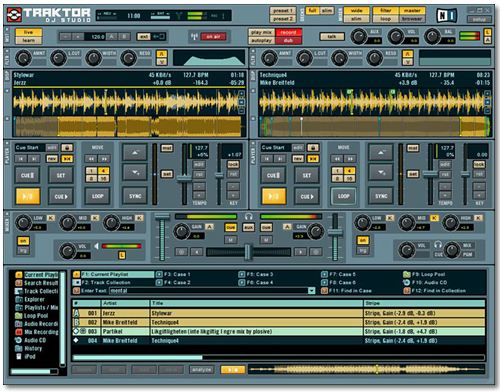Click the broadcast antenna icon
Screen dimensions: 500x392
(x=194, y=36)
